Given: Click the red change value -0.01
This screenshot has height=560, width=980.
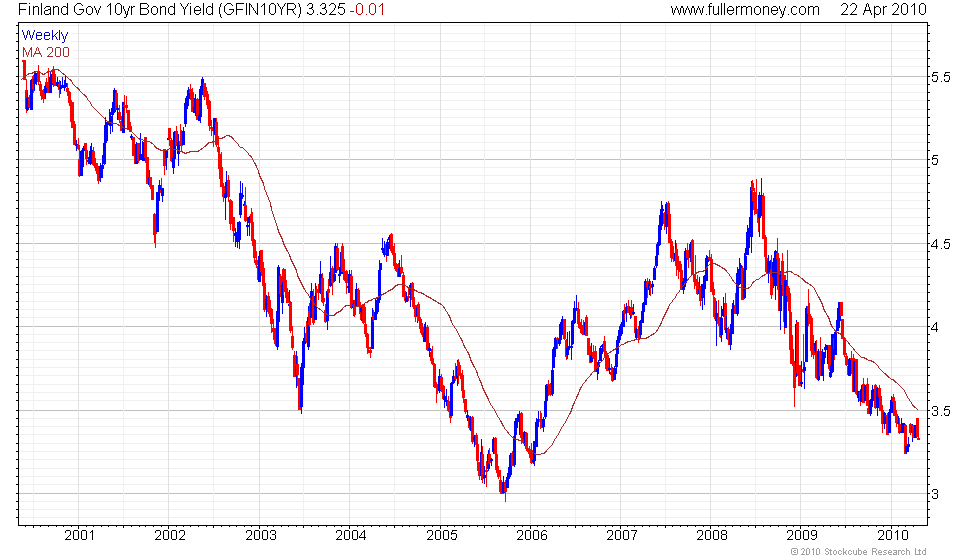Looking at the screenshot, I should coord(367,10).
